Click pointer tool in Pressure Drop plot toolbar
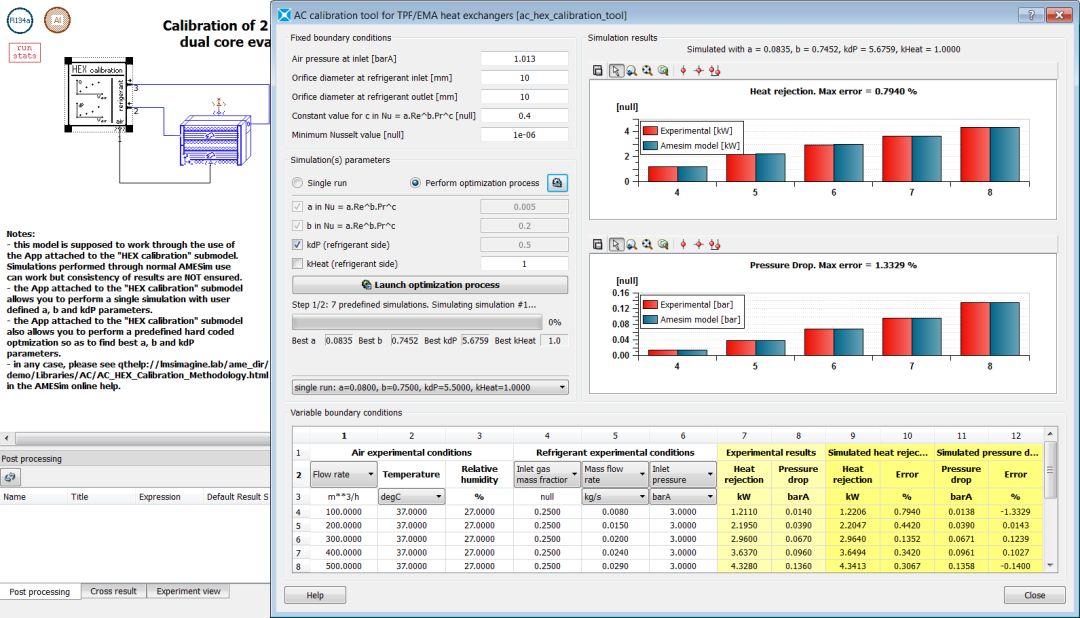The width and height of the screenshot is (1080, 618). pos(616,244)
